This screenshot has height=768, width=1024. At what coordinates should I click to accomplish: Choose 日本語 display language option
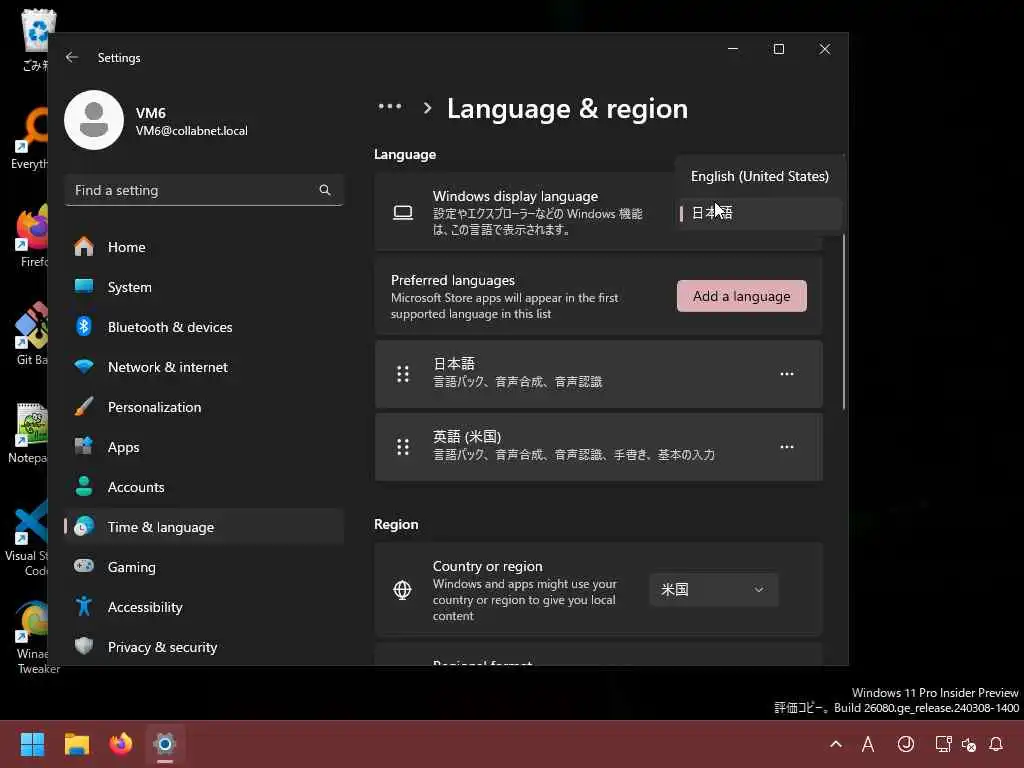(760, 213)
